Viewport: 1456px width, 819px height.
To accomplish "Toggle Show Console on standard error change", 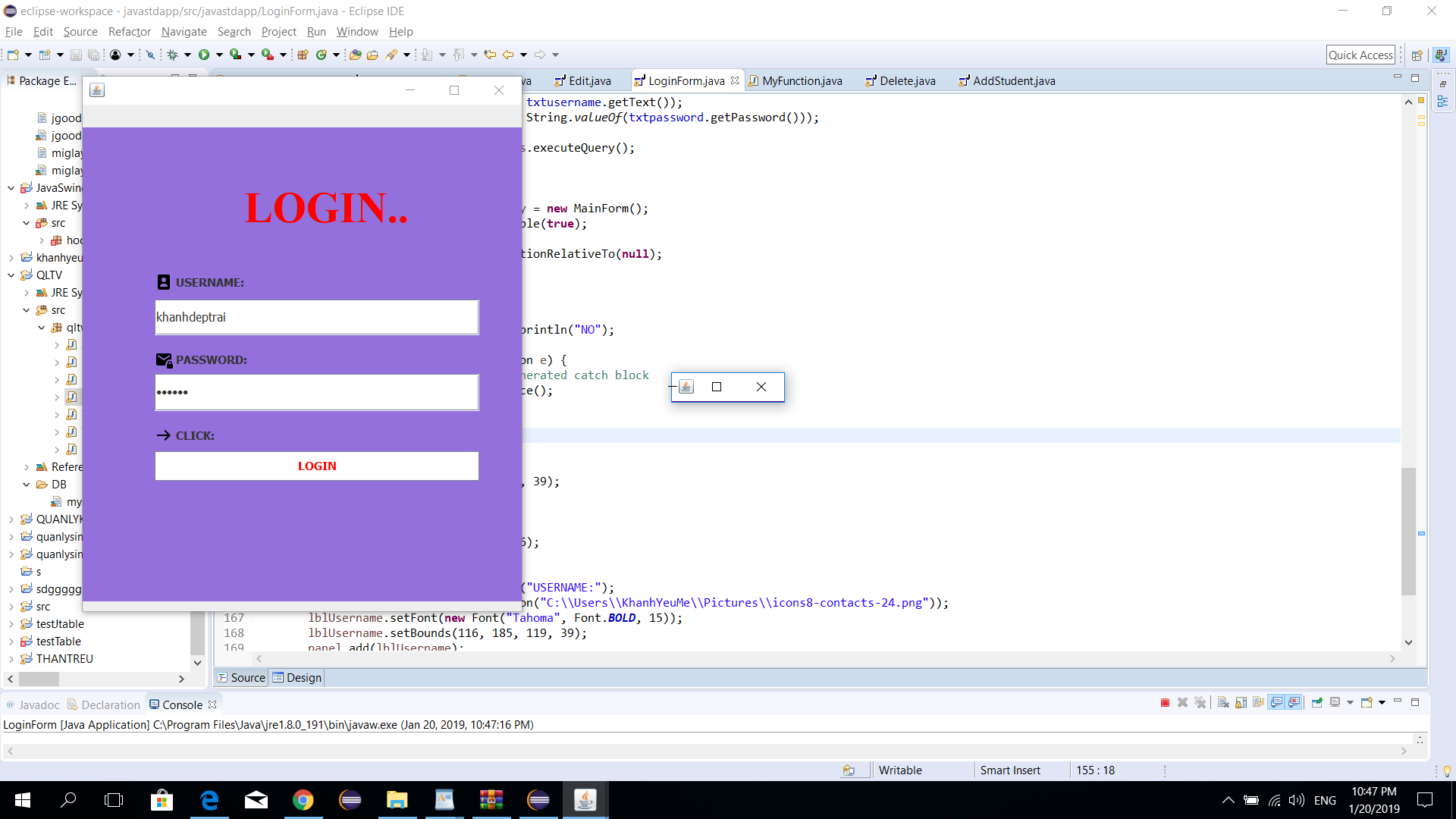I will [x=1294, y=703].
